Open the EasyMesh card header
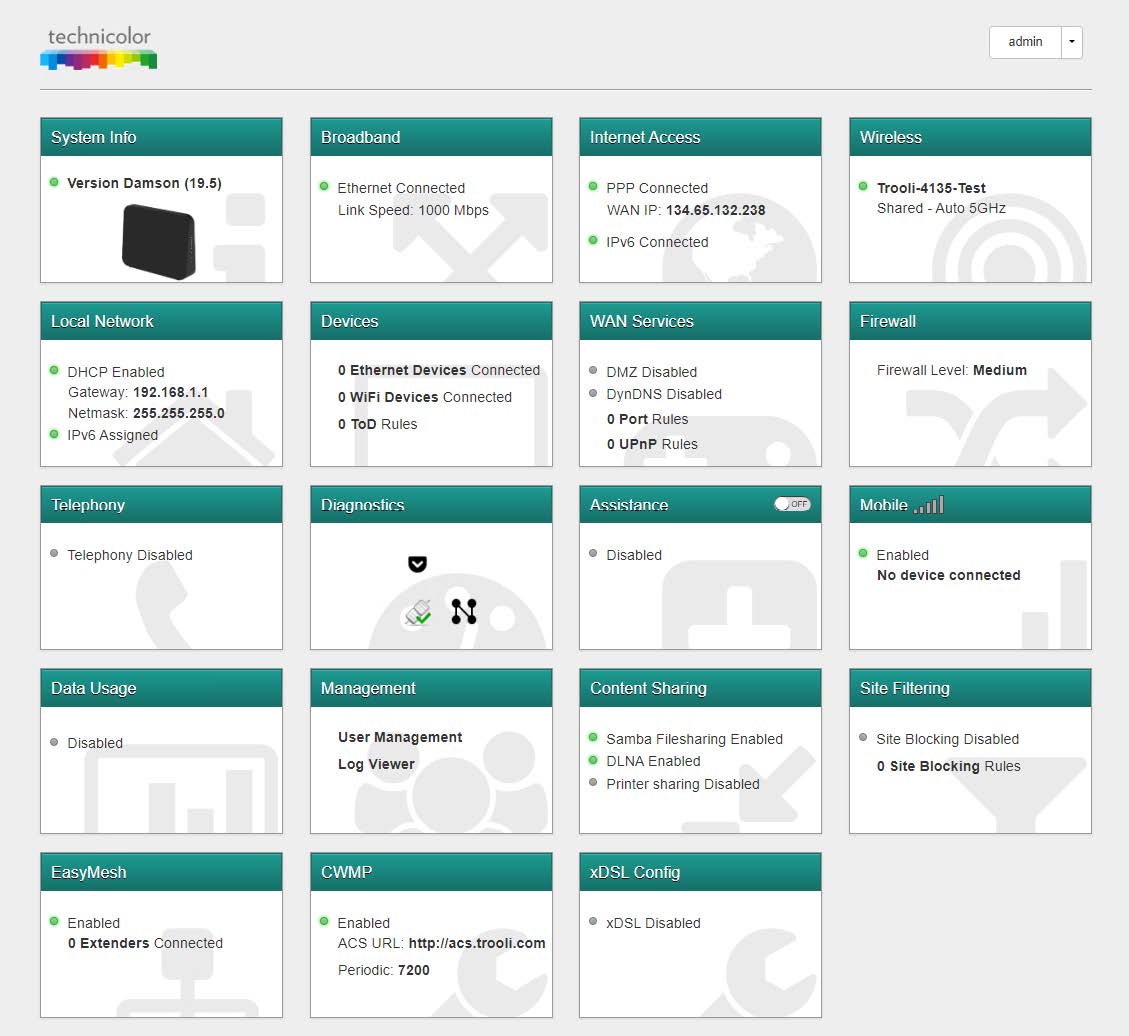The image size is (1129, 1036). 89,872
